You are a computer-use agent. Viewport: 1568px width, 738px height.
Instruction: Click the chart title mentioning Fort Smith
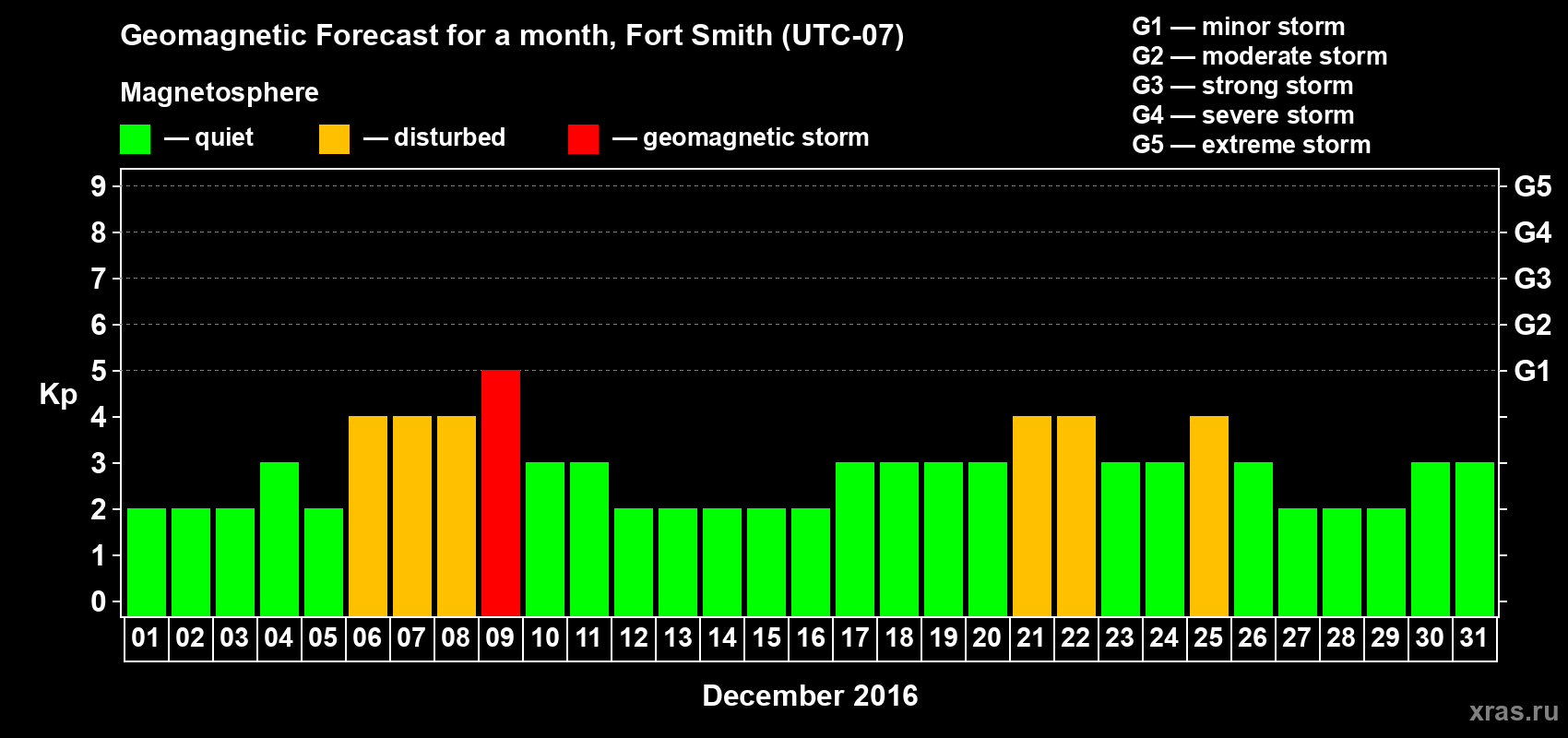point(512,36)
